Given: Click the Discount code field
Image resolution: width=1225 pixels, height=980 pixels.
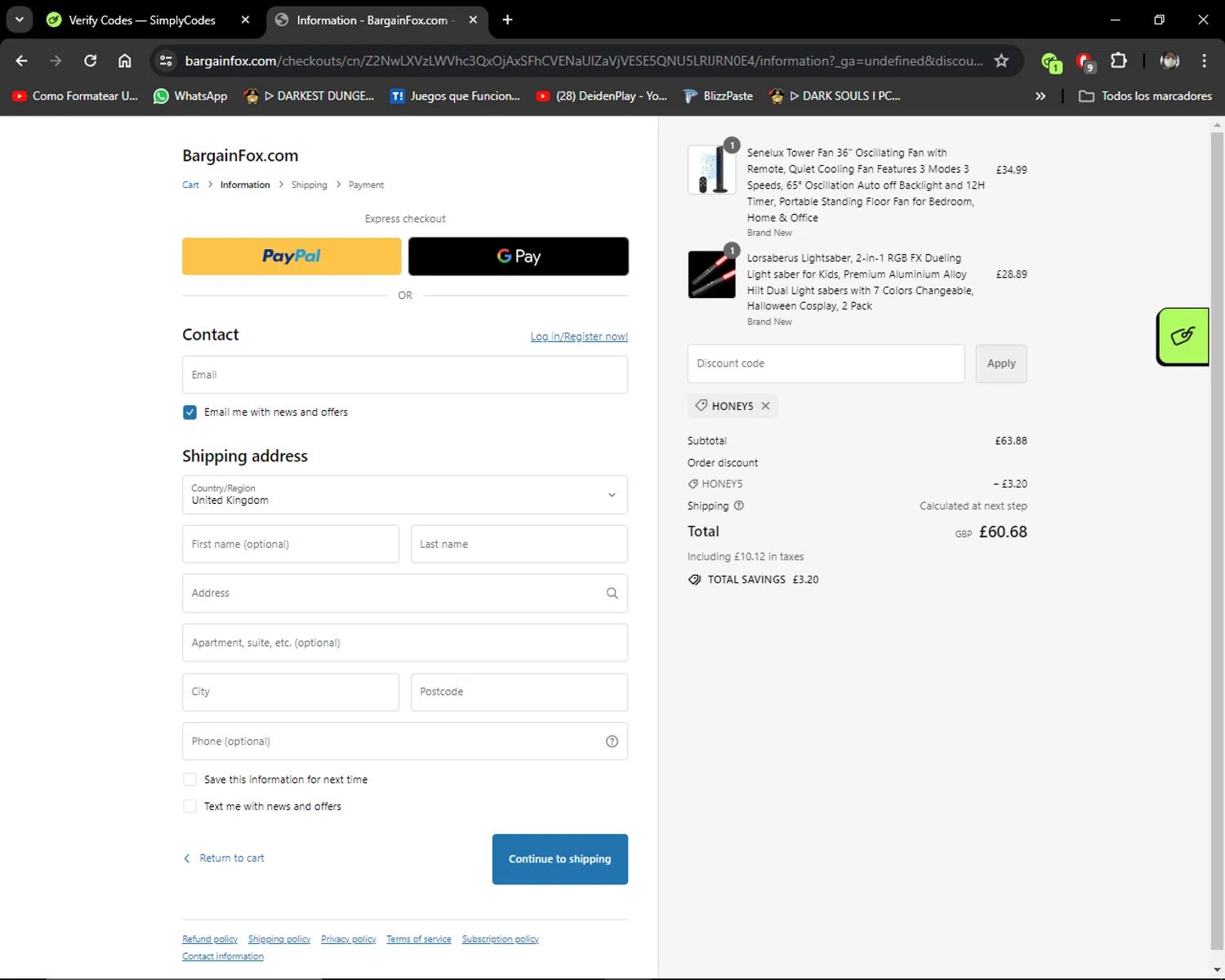Looking at the screenshot, I should 826,363.
